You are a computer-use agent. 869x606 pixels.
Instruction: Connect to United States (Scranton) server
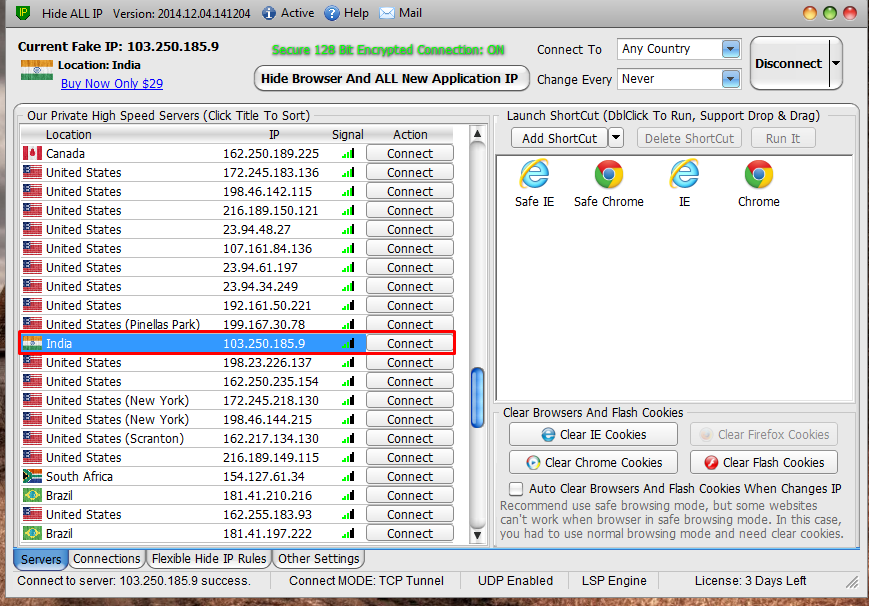(410, 438)
